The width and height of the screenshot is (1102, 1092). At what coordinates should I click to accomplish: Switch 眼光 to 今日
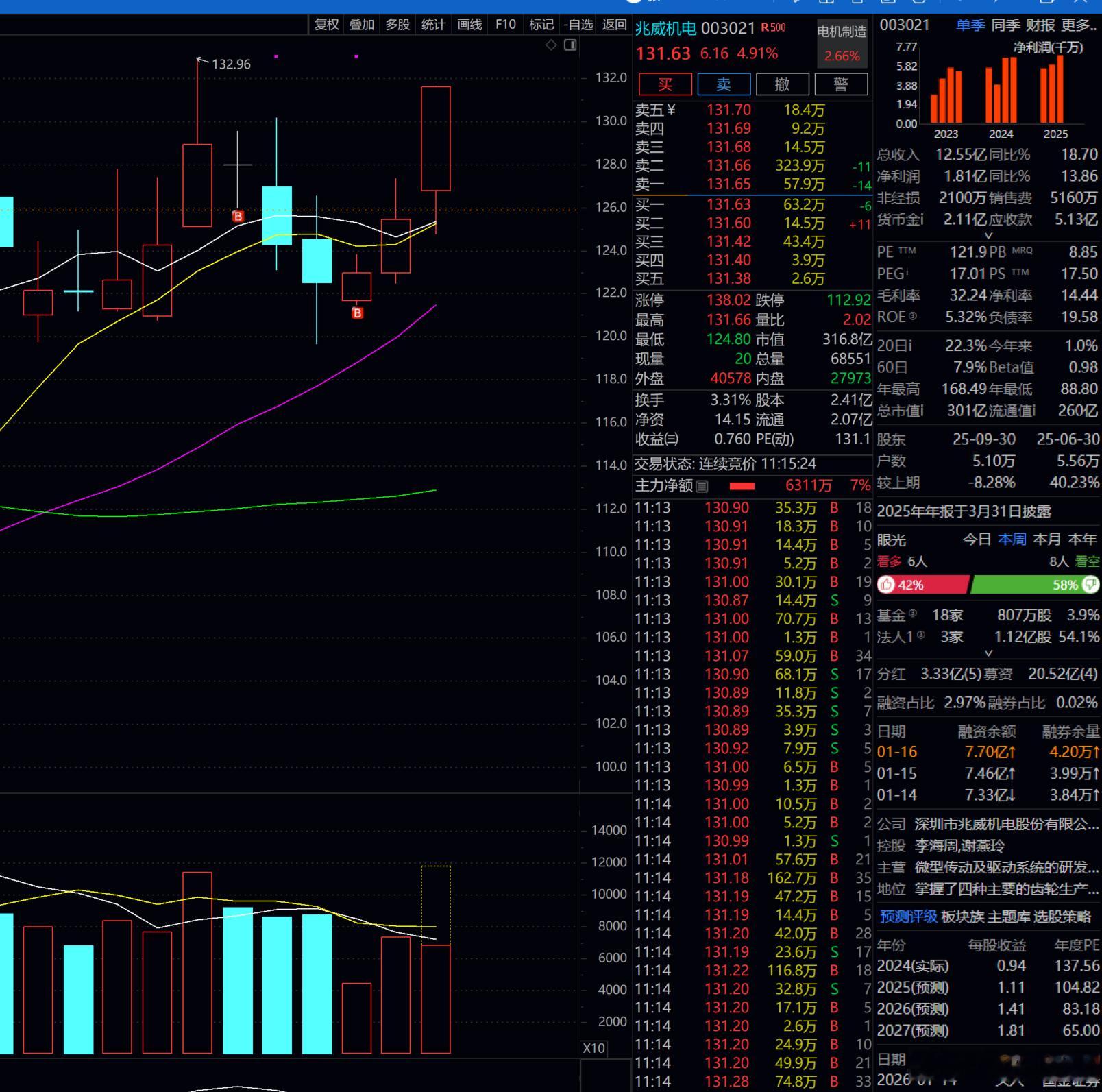click(977, 539)
